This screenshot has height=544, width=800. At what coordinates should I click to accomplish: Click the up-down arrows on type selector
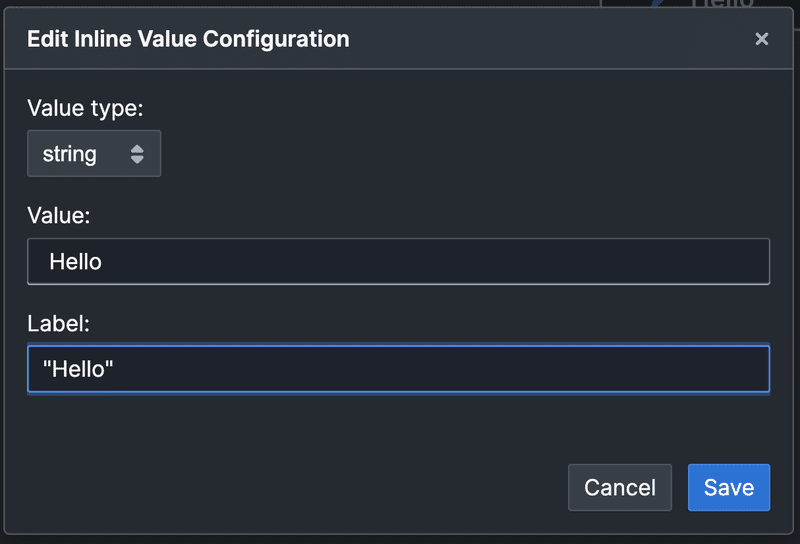coord(137,154)
